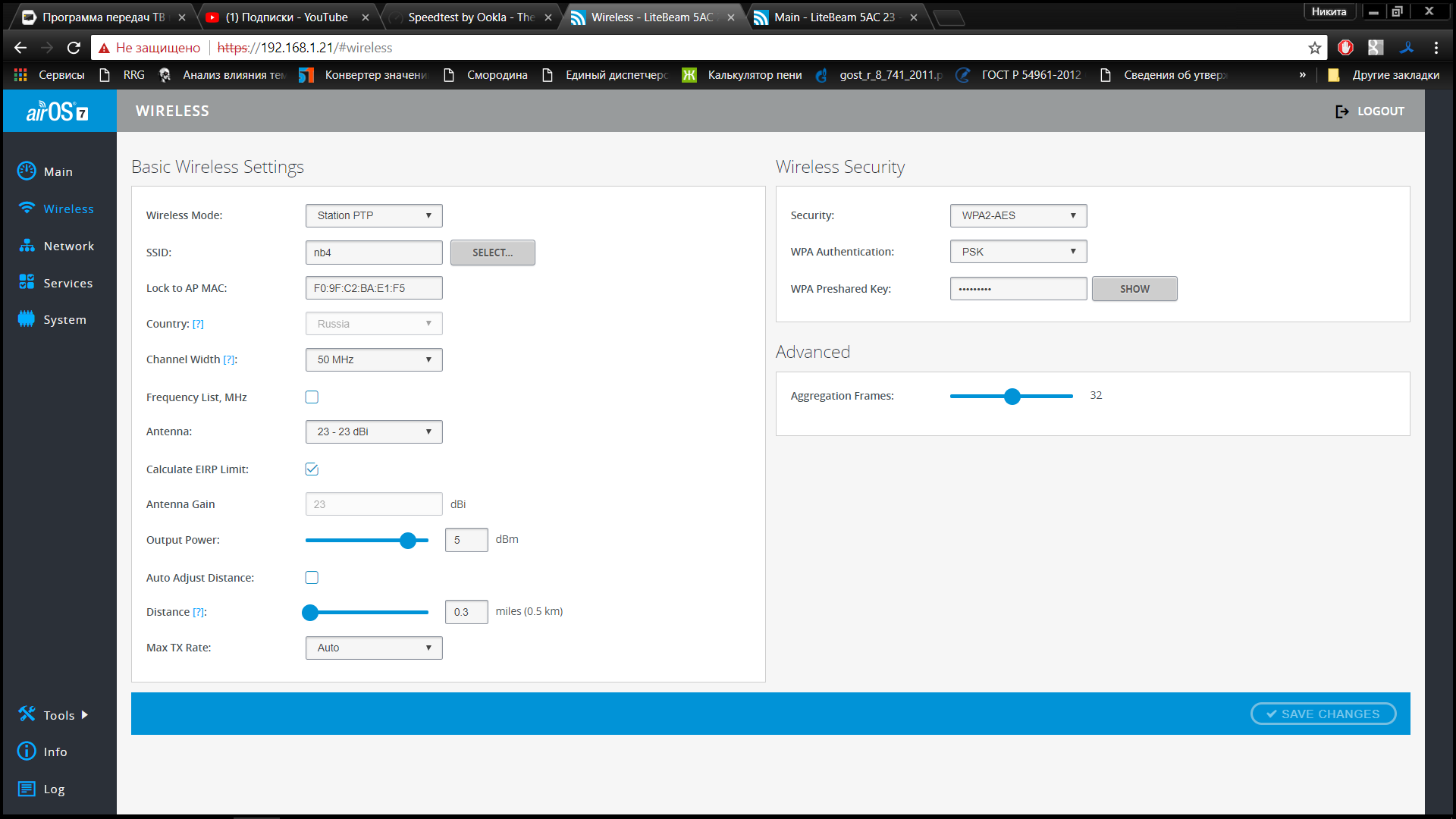Click the browser forward arrow
Screen dimensions: 1456x819
(47, 48)
